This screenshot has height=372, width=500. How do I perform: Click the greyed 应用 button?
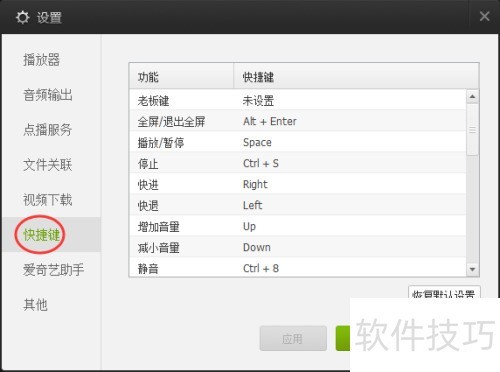293,338
